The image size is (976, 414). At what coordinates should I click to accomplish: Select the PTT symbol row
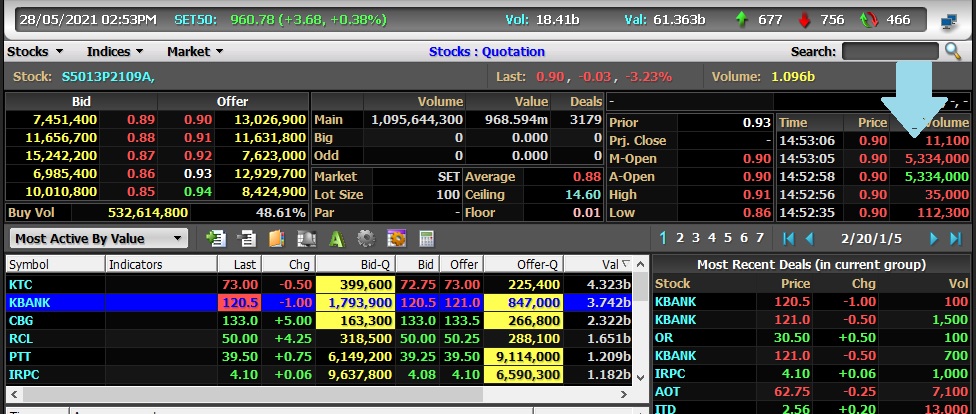[20, 357]
